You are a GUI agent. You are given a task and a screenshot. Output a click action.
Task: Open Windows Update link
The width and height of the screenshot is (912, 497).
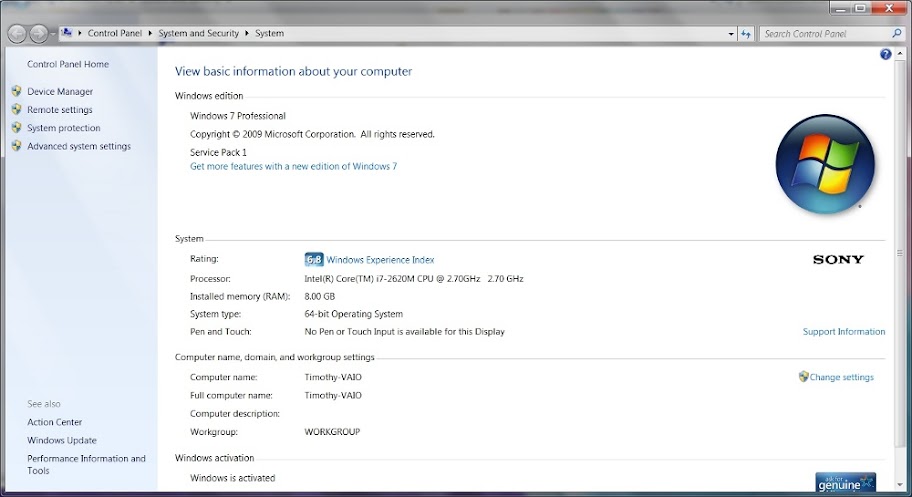tap(62, 441)
